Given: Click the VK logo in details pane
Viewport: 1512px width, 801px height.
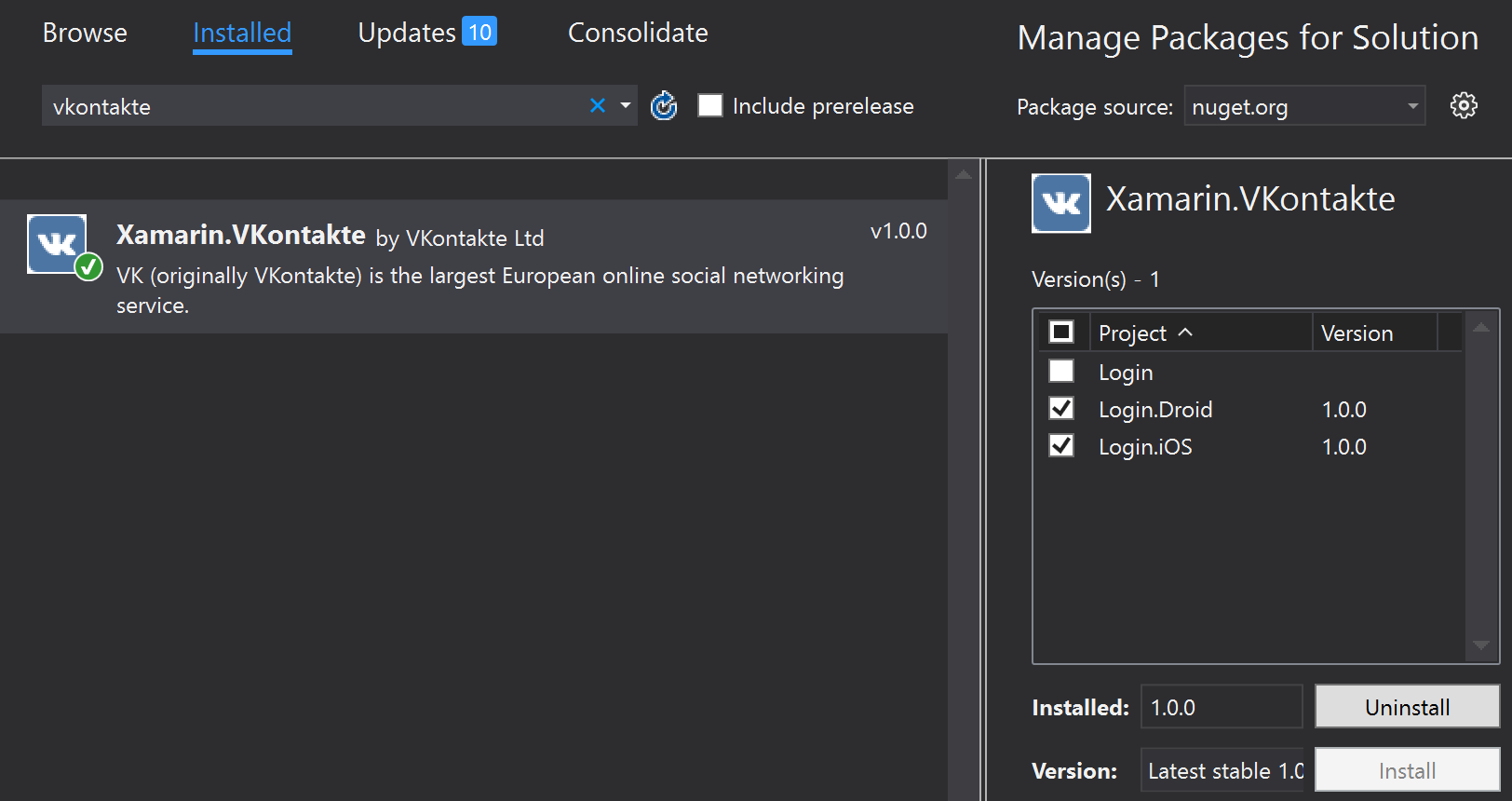Looking at the screenshot, I should click(1061, 203).
